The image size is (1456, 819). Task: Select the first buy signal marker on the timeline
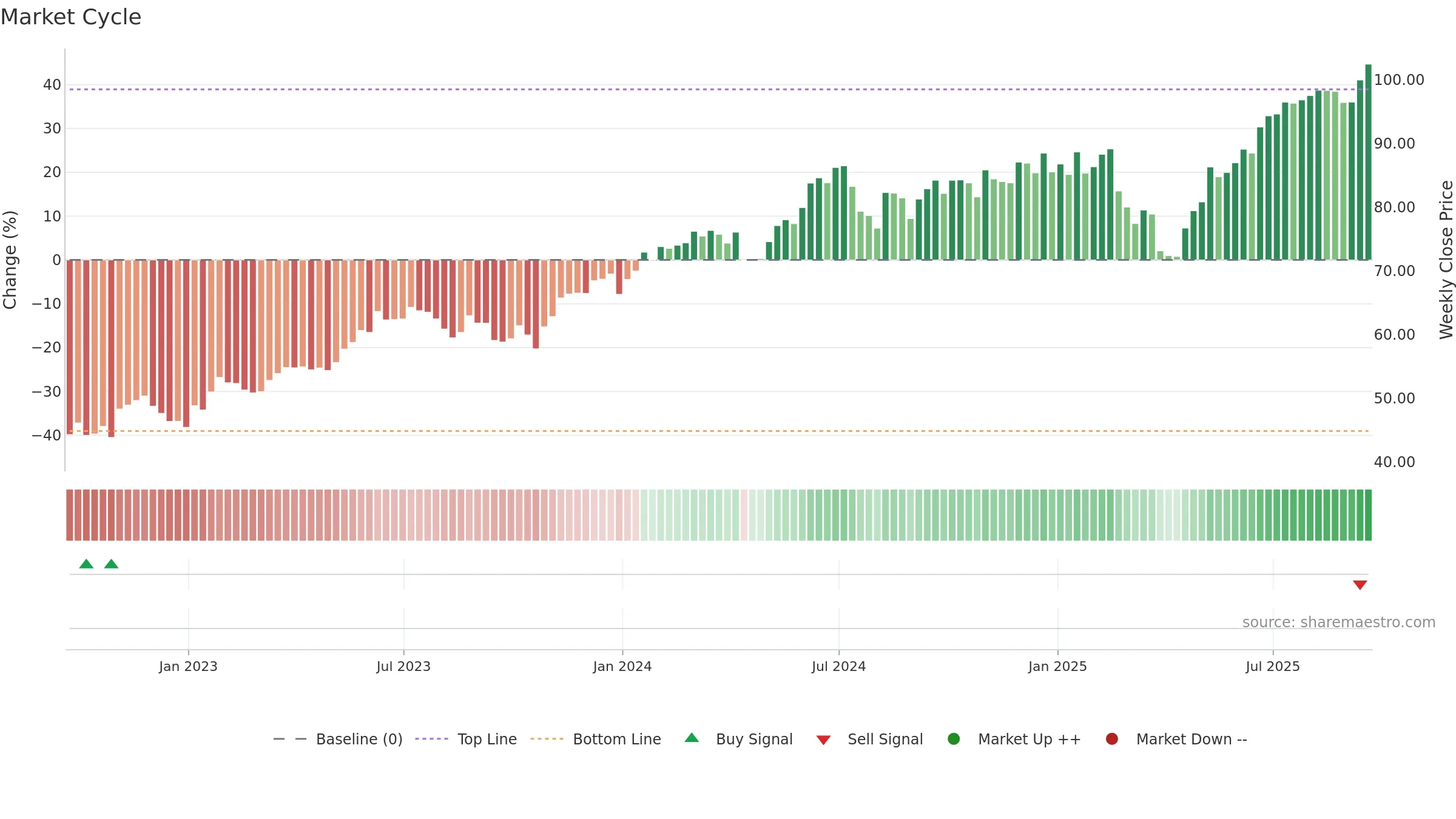(x=86, y=564)
